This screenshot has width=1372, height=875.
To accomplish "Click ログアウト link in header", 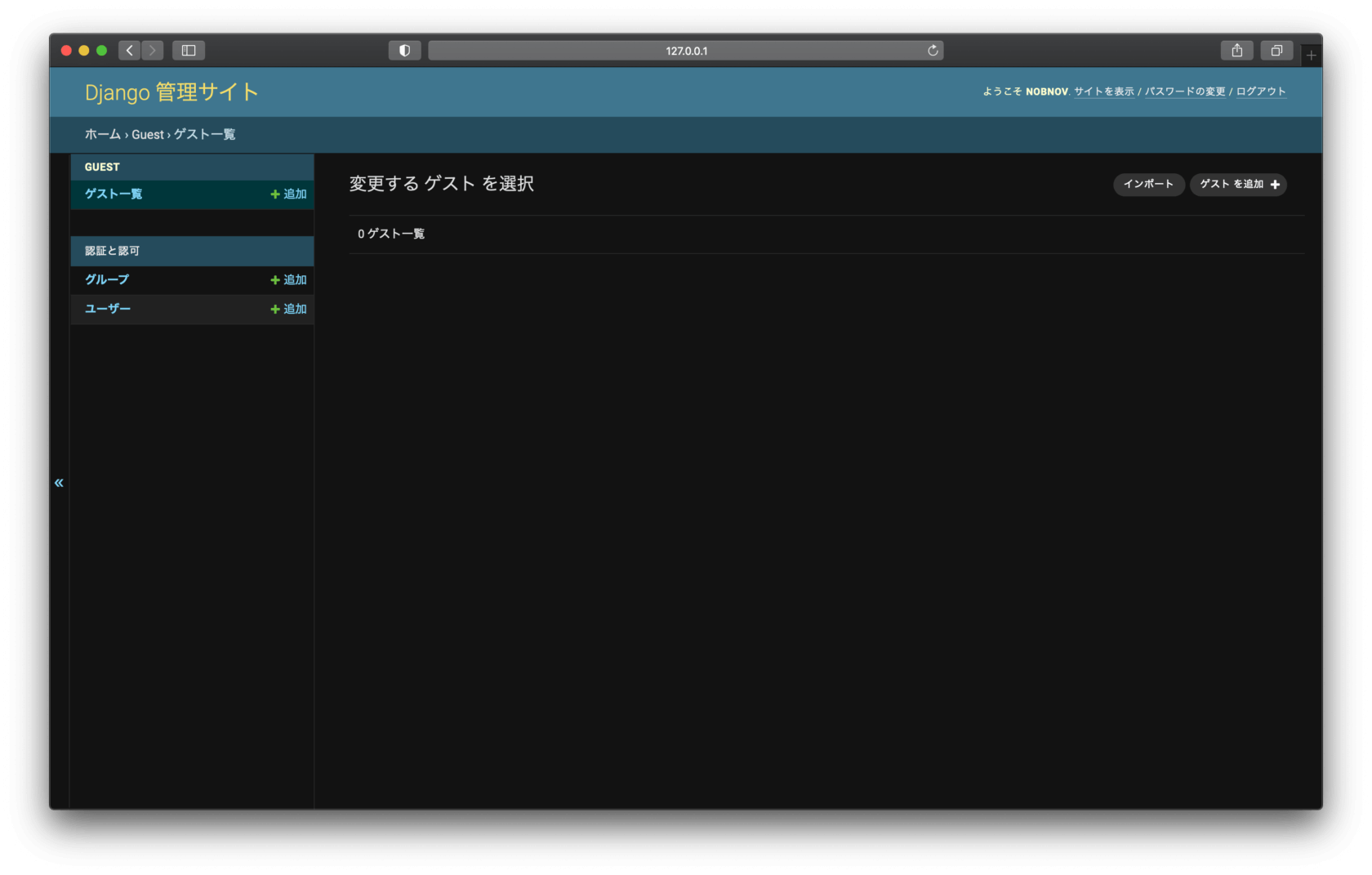I will [1261, 92].
